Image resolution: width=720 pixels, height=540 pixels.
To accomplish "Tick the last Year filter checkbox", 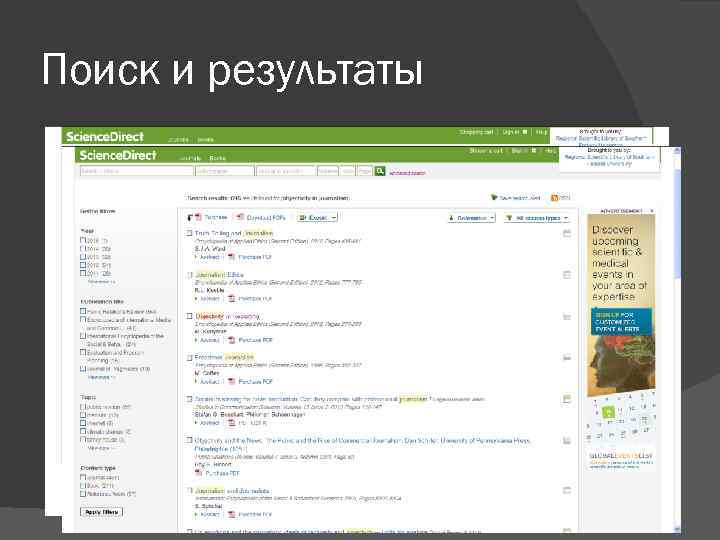I will tap(83, 273).
